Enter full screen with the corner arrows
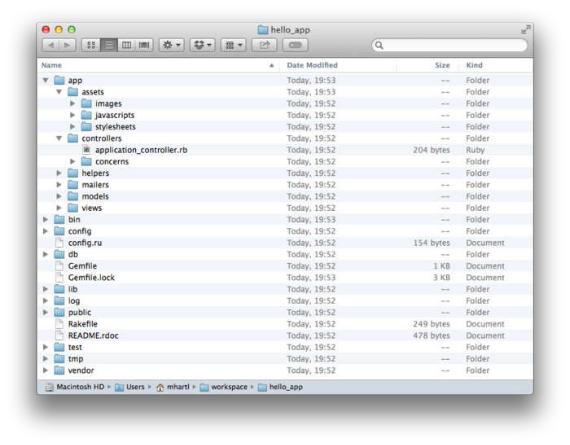Screen dimensions: 570x445 525,29
